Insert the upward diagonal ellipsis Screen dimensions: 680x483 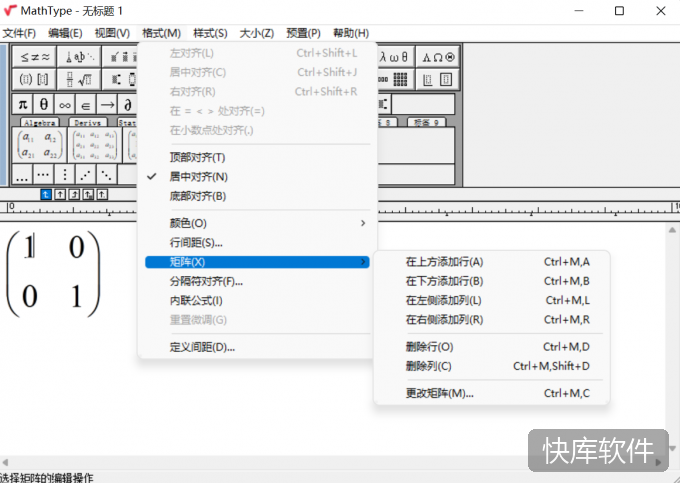[86, 174]
